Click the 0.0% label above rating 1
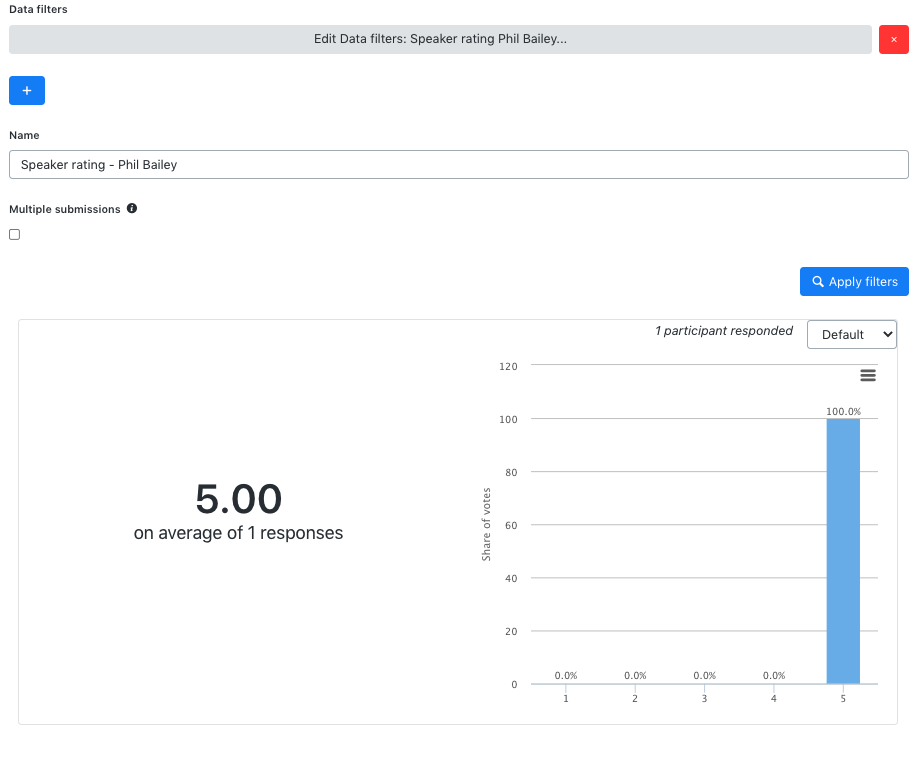This screenshot has height=757, width=922. [x=566, y=676]
